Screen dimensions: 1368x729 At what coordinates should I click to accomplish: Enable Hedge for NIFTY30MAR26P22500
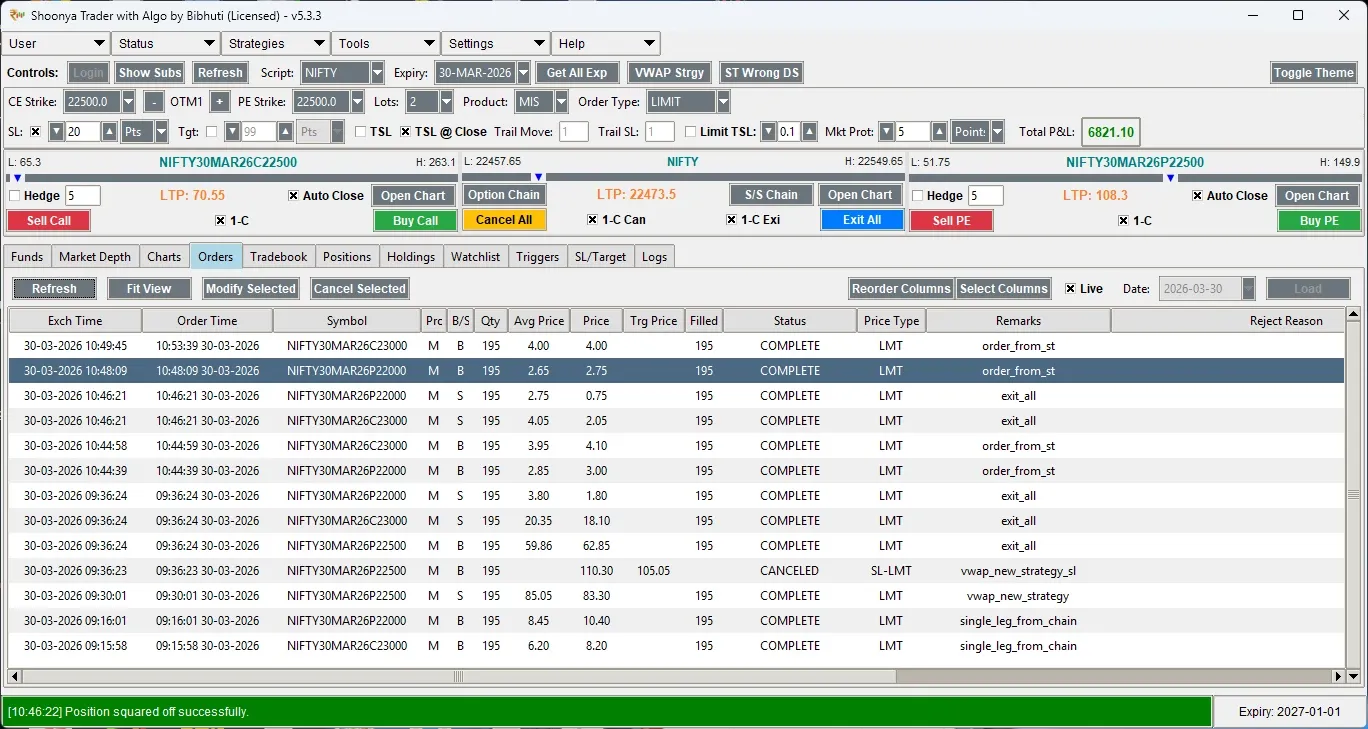(918, 196)
